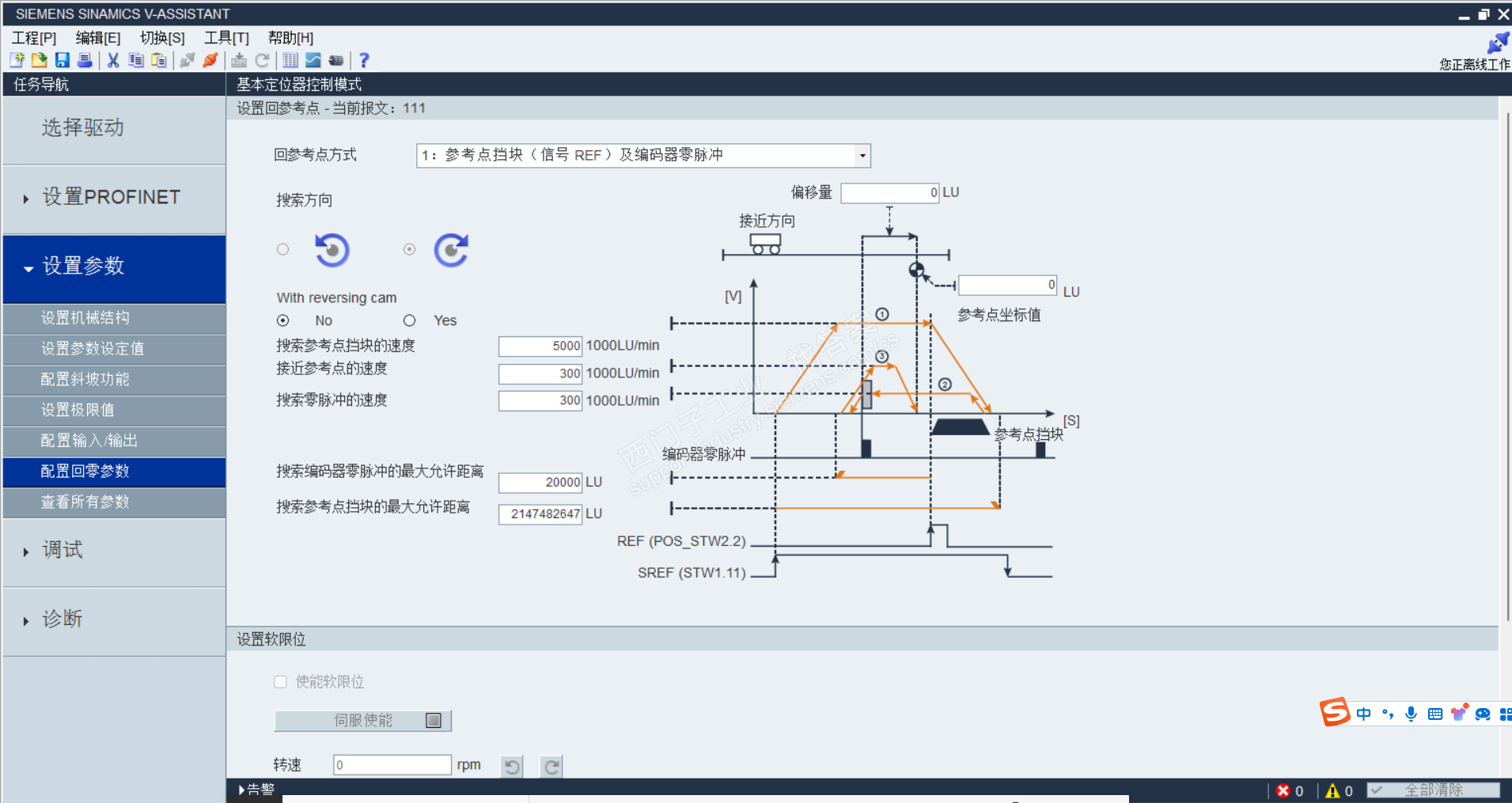Open the 工具[T] menu

[226, 38]
